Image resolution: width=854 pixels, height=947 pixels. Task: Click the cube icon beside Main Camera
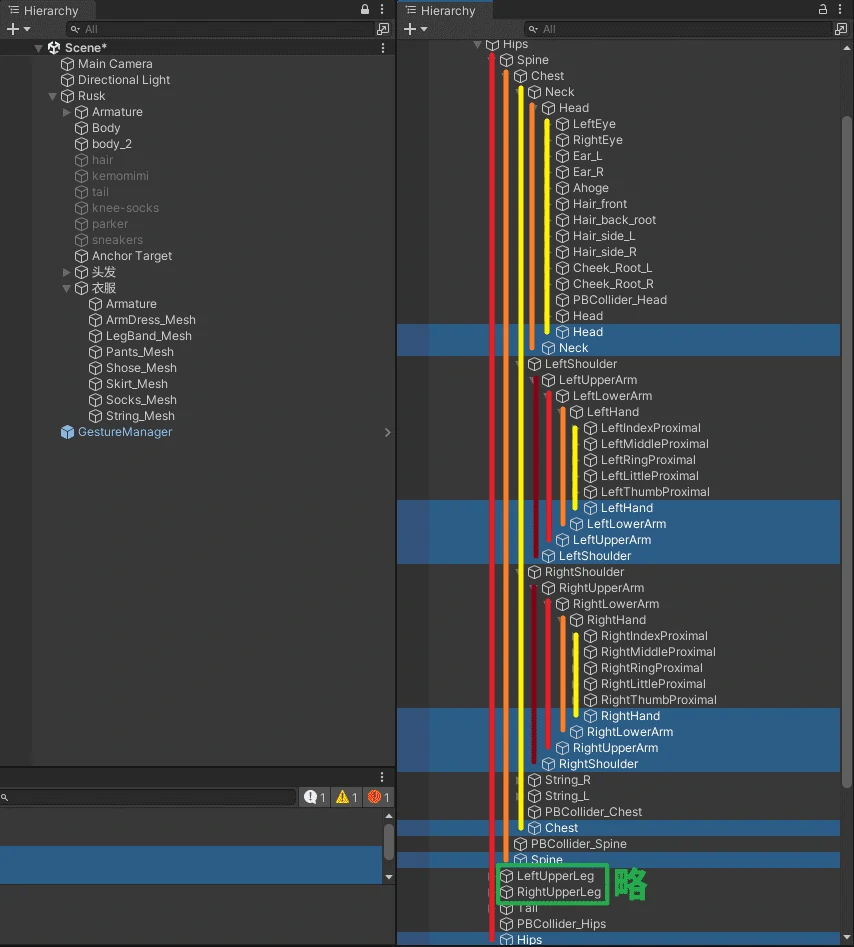coord(67,64)
